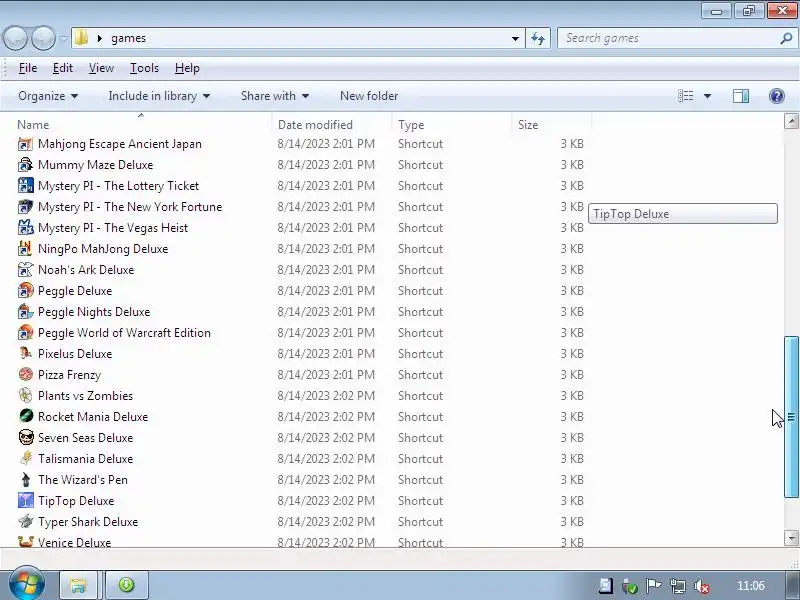Screen dimensions: 800x600
Task: Click the games address bar path
Action: point(129,38)
